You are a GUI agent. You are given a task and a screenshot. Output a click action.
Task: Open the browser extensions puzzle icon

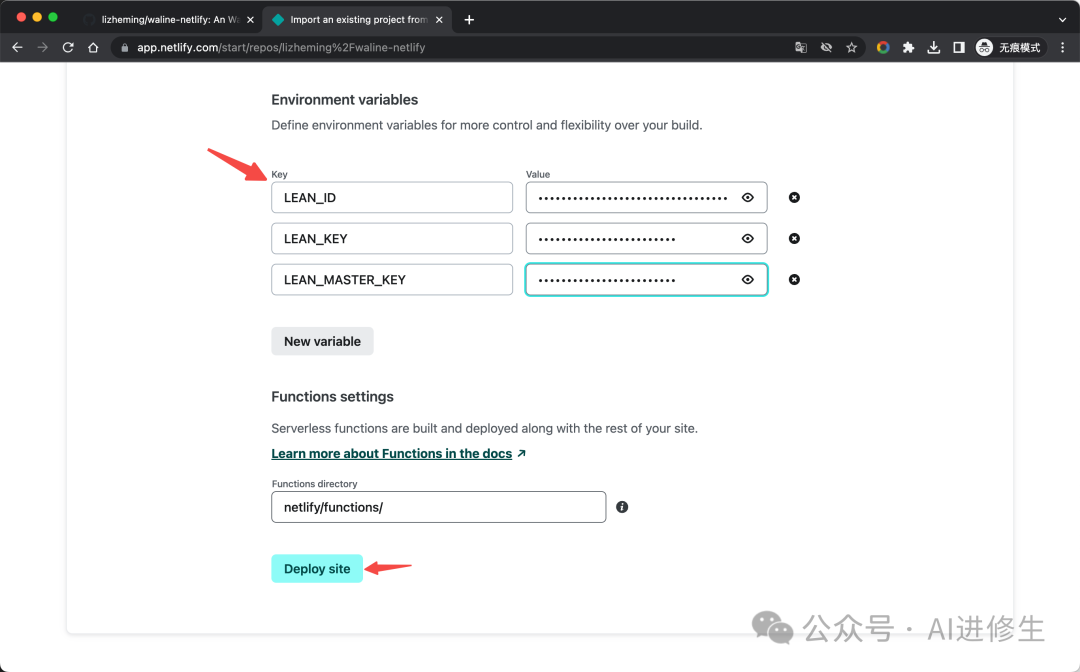[x=908, y=47]
